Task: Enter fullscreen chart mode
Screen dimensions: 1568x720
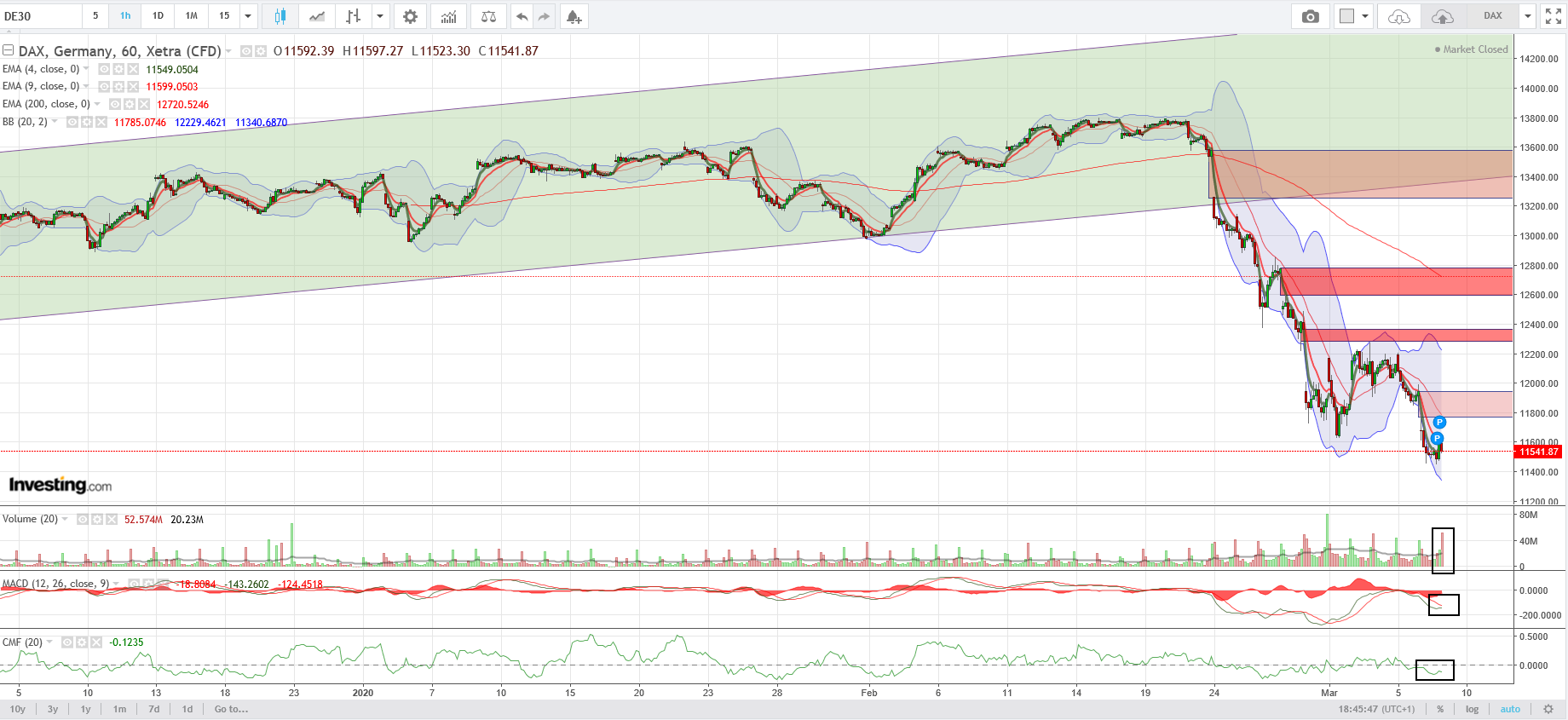Action: [1553, 16]
